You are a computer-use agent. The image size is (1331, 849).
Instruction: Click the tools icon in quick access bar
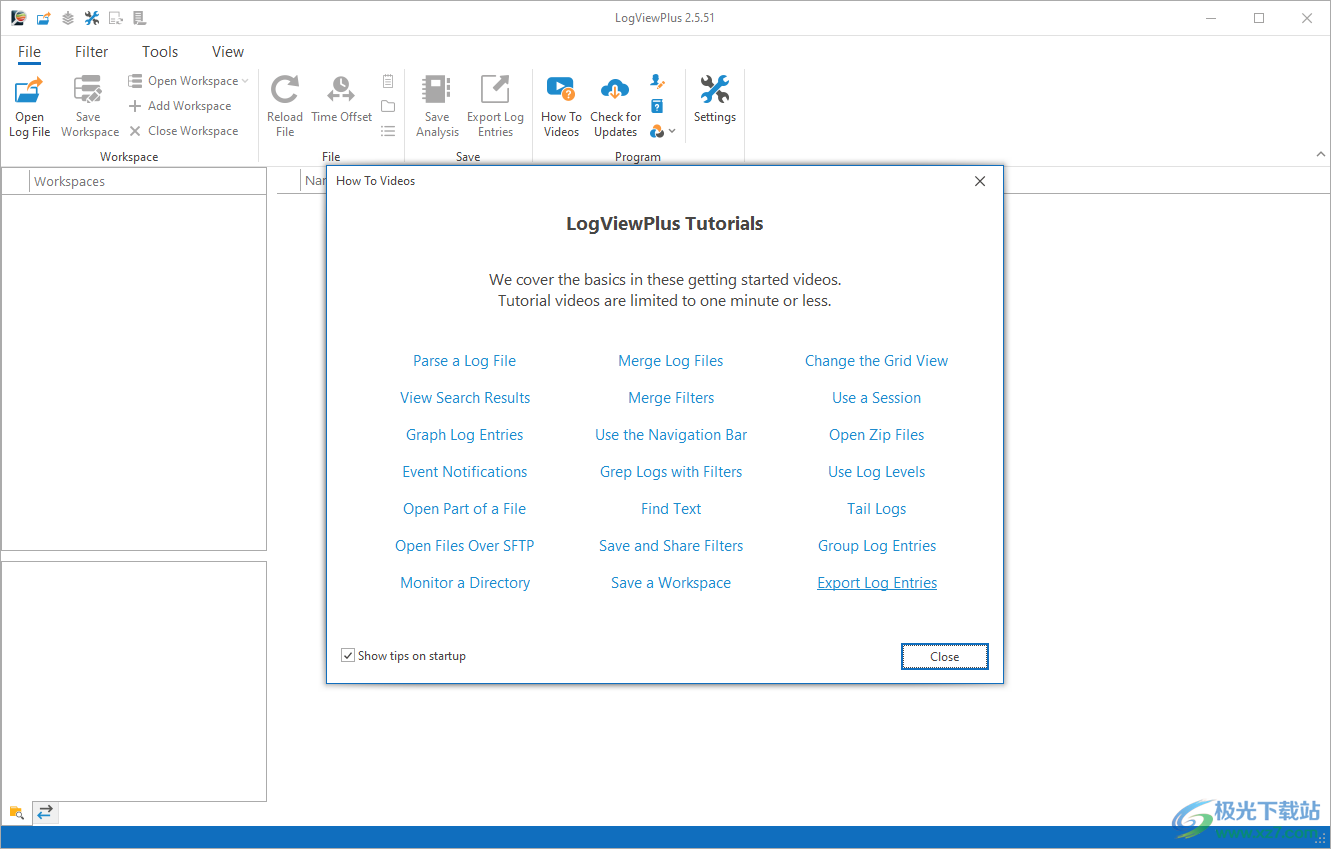click(x=92, y=18)
